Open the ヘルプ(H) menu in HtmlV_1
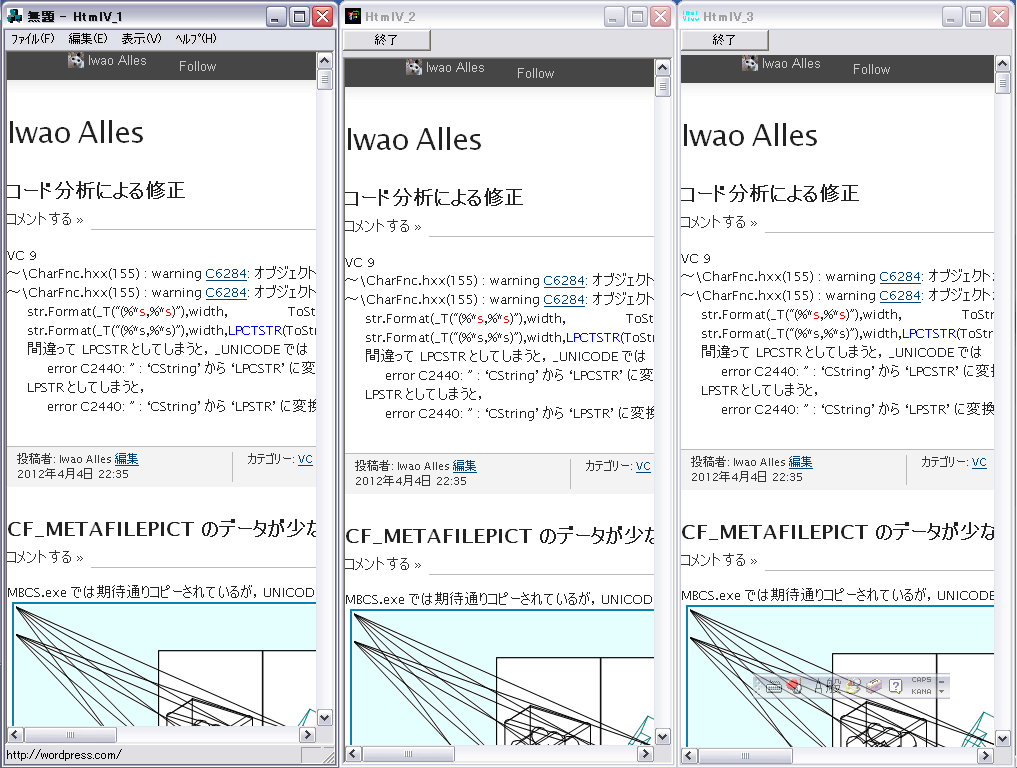The height and width of the screenshot is (768, 1017). pos(196,39)
